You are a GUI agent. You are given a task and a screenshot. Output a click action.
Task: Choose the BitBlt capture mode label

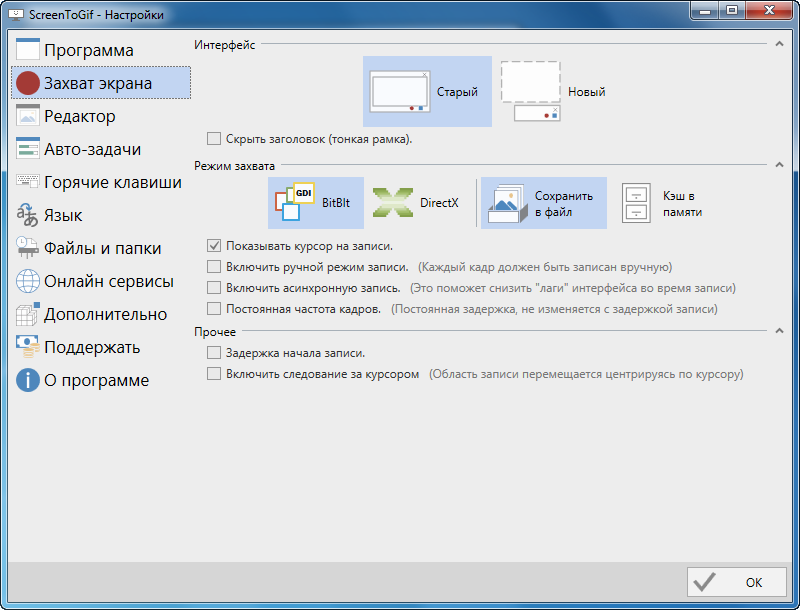[x=336, y=202]
